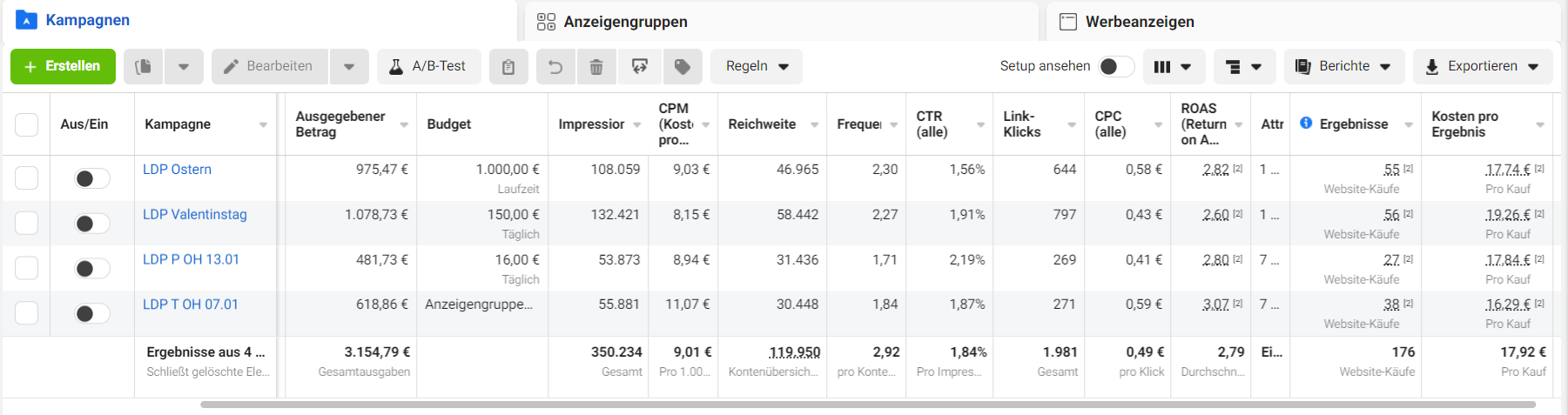1568x415 pixels.
Task: Click the preview share icon beside trash
Action: pyautogui.click(x=640, y=66)
